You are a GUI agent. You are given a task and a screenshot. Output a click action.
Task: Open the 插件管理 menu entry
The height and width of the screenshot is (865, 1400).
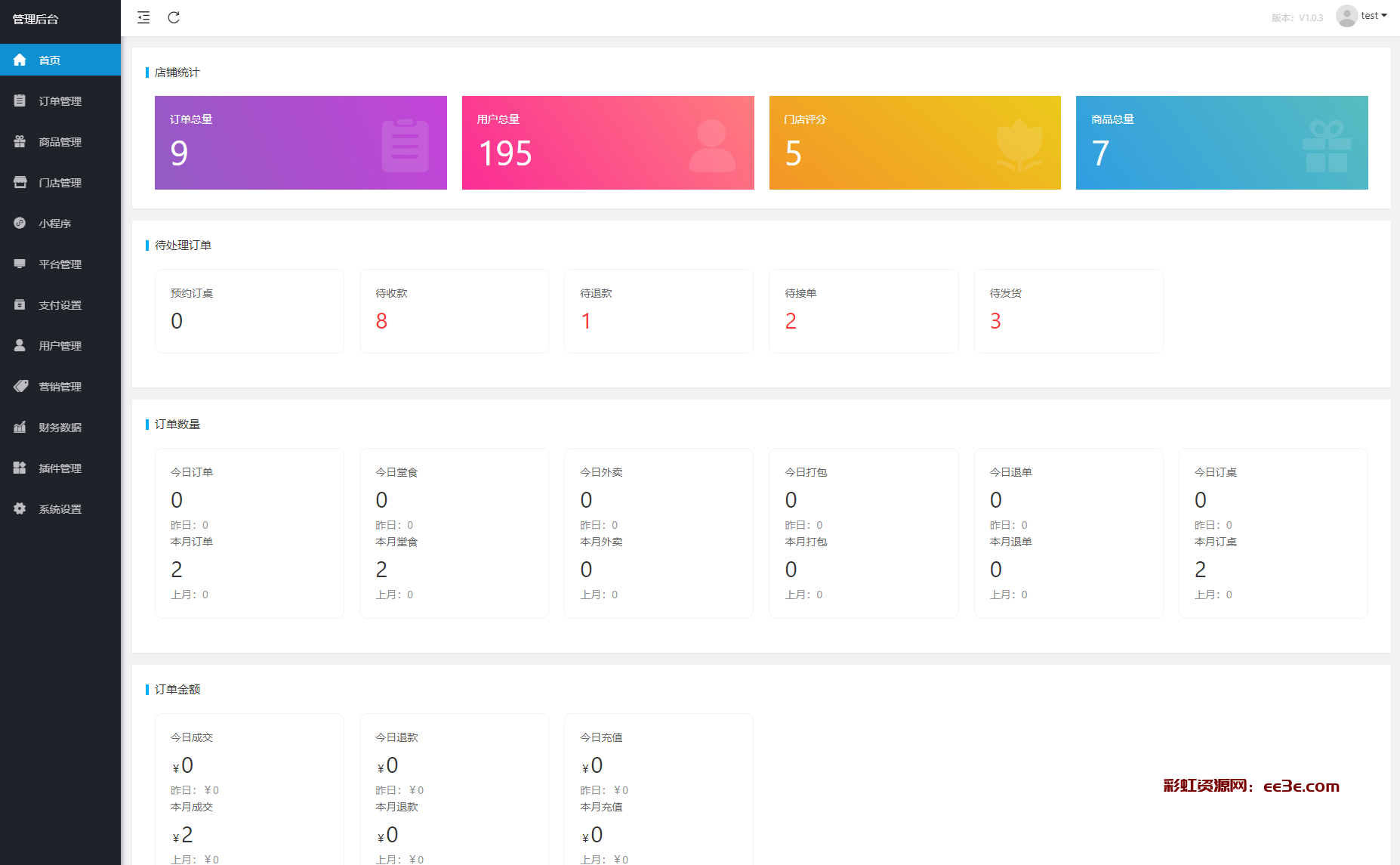60,468
